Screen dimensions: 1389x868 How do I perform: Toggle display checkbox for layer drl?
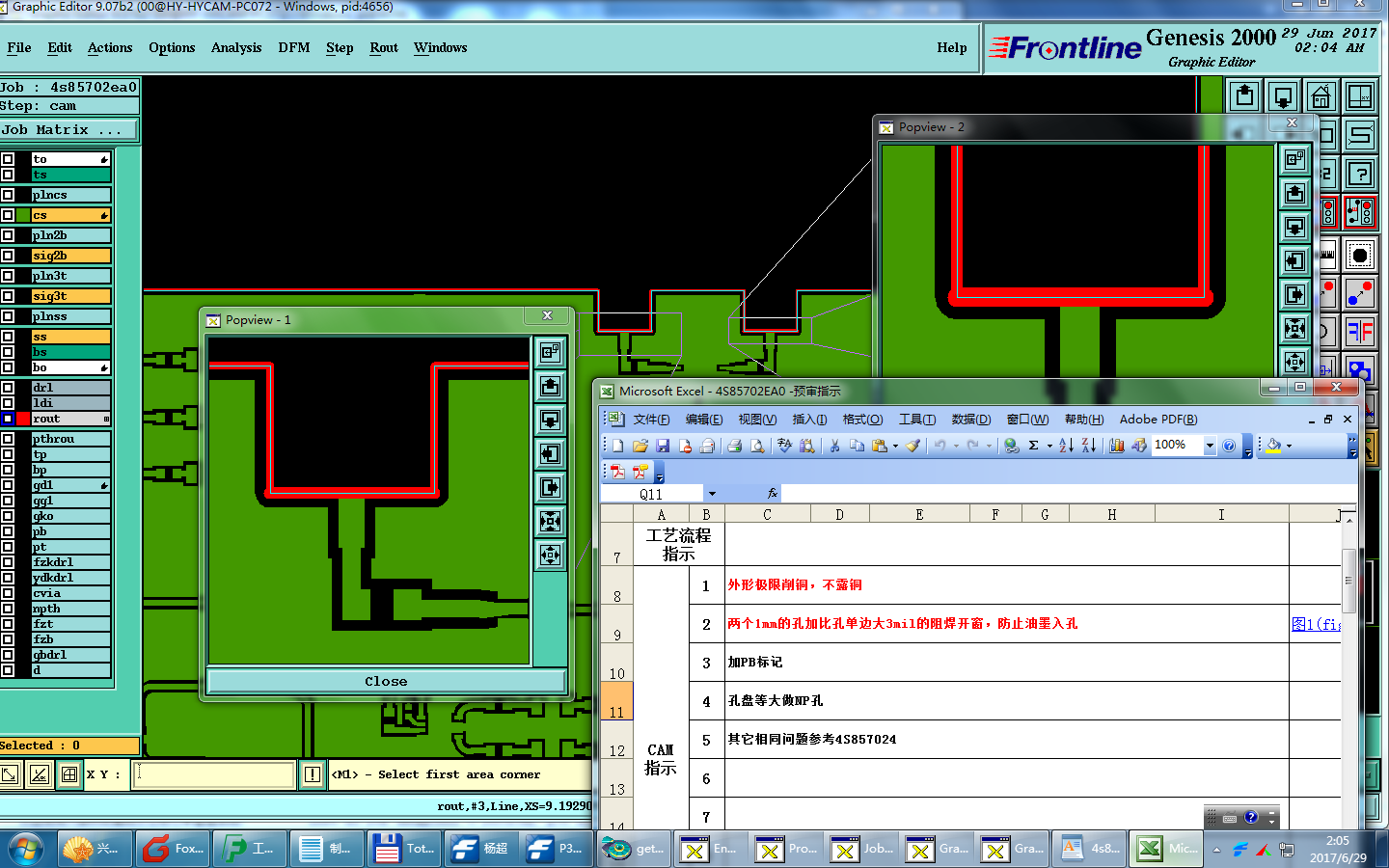[x=8, y=388]
